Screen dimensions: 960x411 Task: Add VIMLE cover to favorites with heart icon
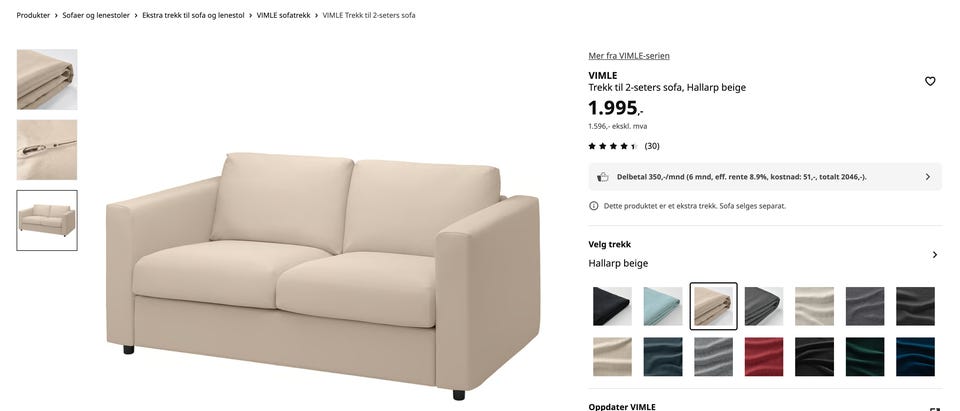929,81
